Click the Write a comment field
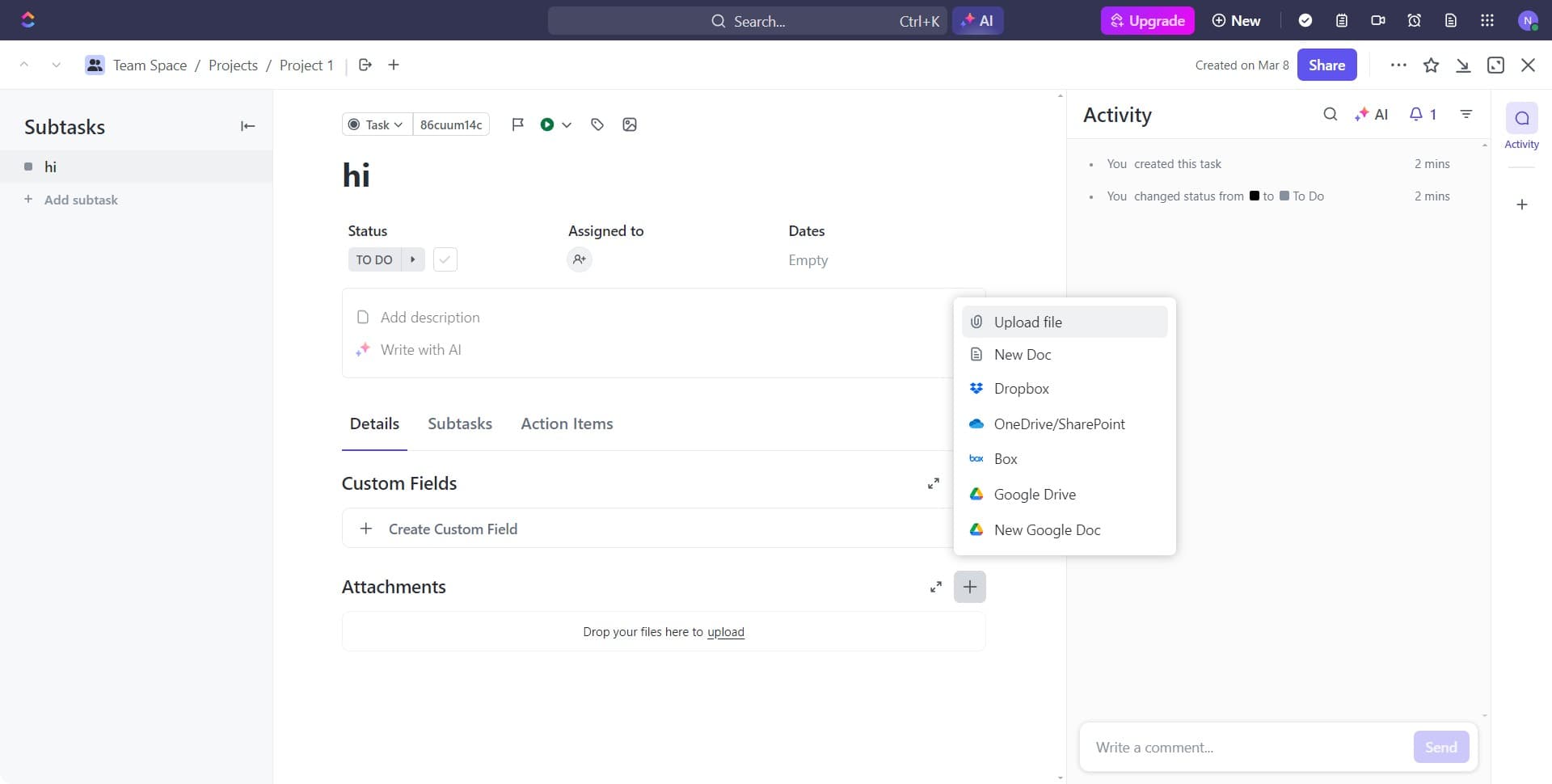 coord(1245,748)
